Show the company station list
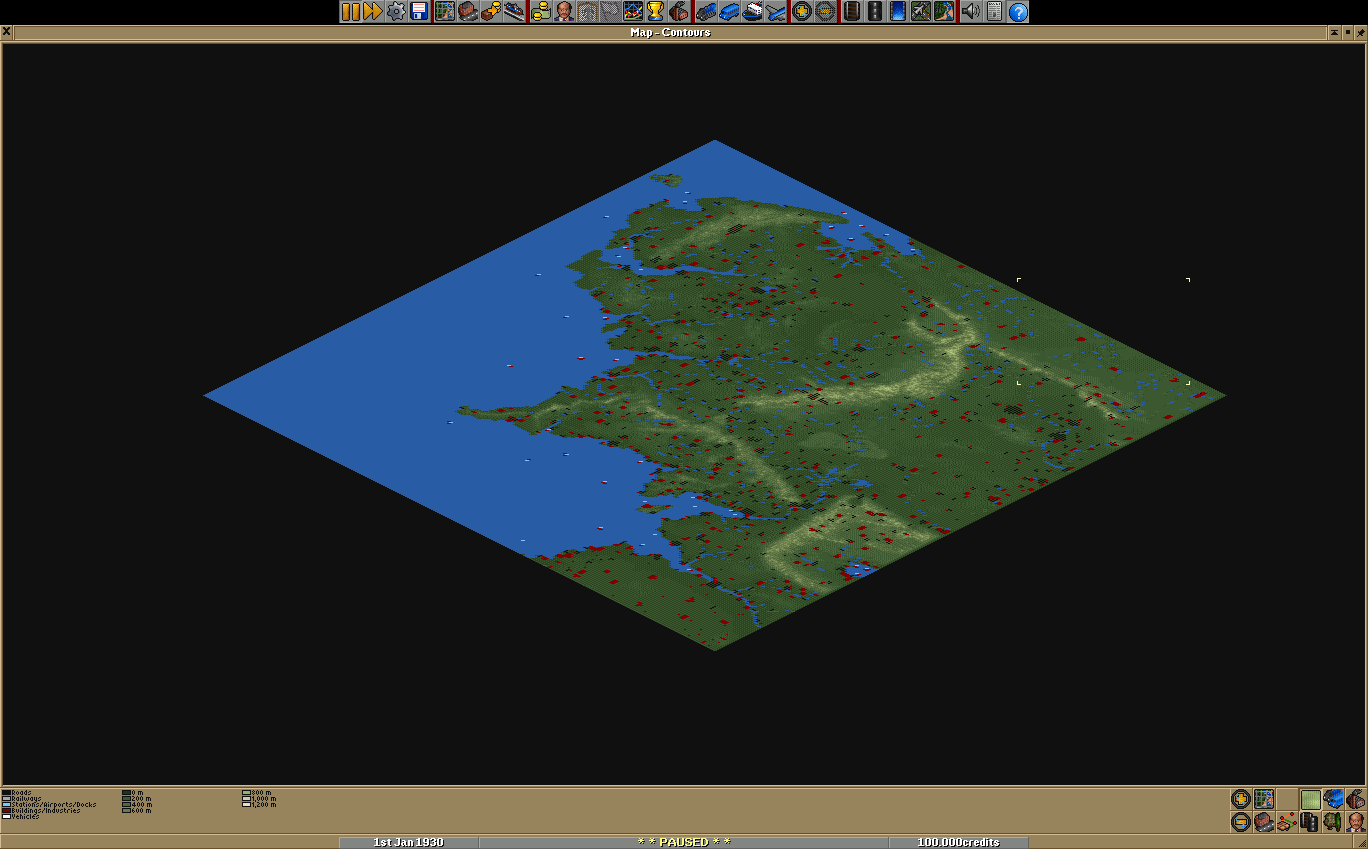Image resolution: width=1368 pixels, height=849 pixels. (512, 12)
